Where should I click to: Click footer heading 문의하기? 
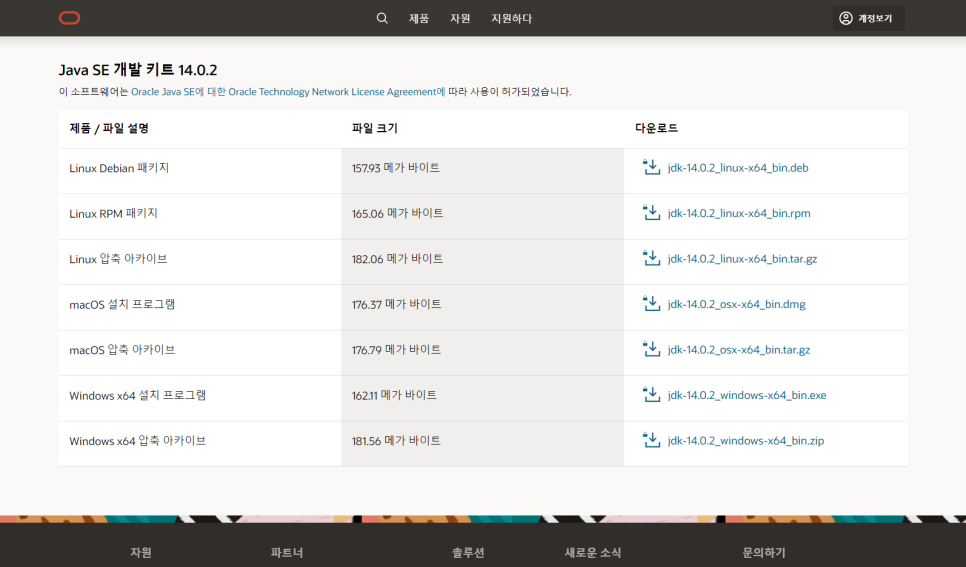pyautogui.click(x=764, y=552)
